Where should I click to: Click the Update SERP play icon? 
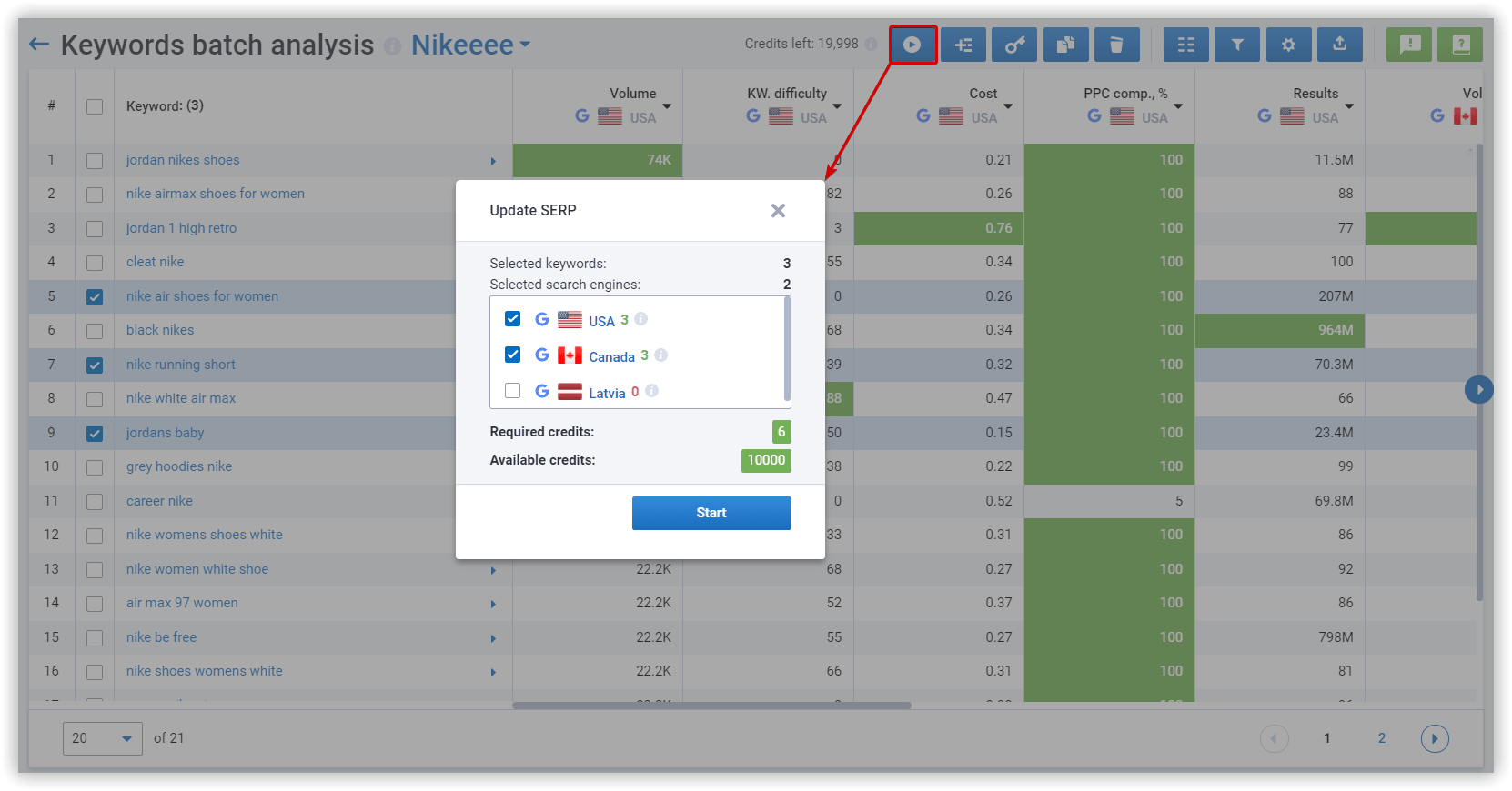(912, 45)
